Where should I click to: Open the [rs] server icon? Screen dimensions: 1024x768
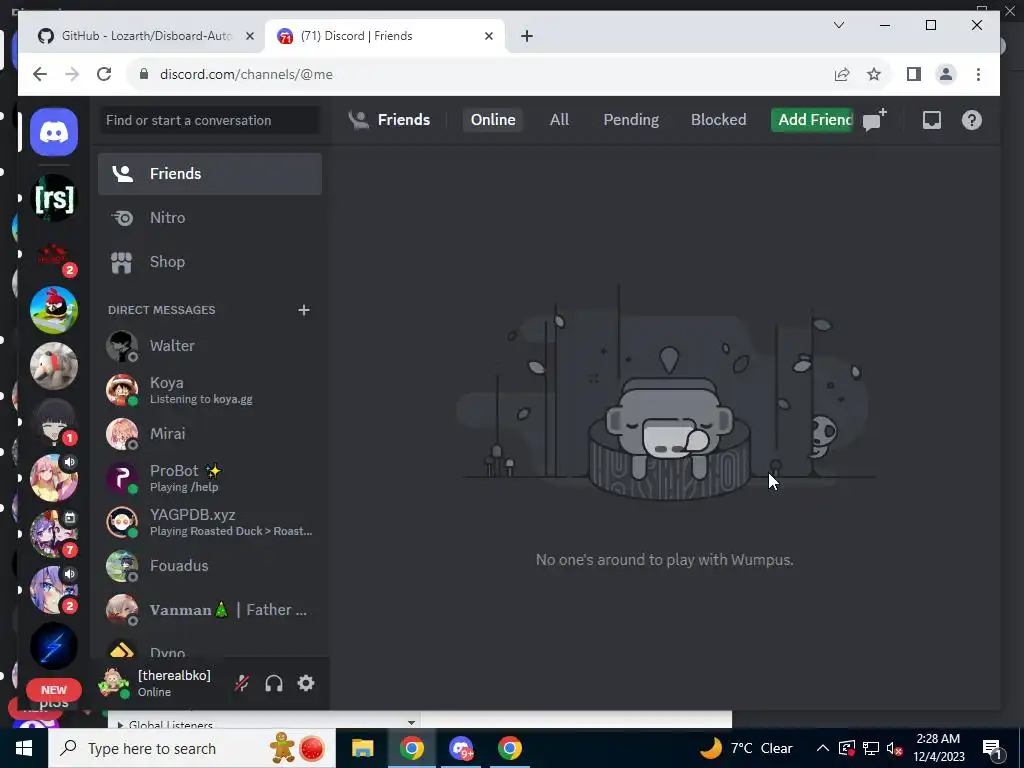point(54,198)
